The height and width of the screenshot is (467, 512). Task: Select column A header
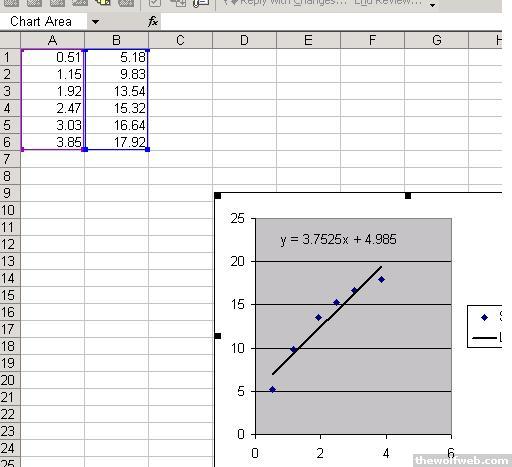tap(52, 40)
